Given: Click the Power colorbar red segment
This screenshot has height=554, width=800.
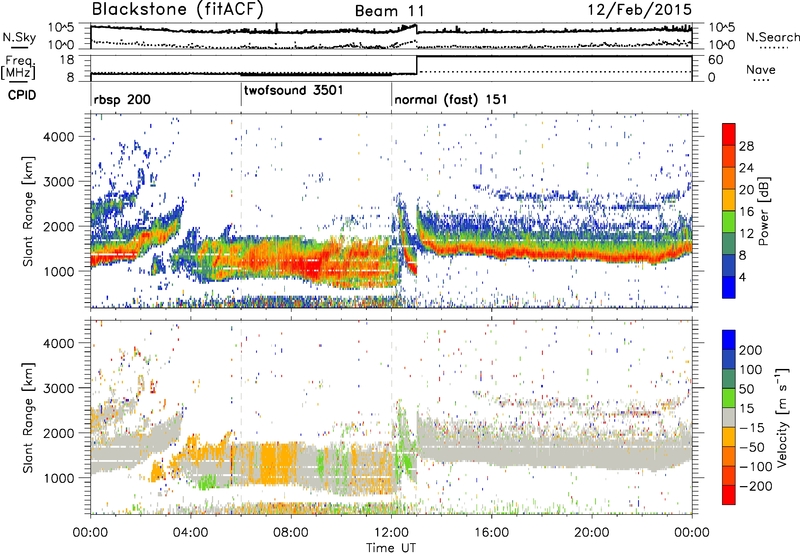Looking at the screenshot, I should coord(729,134).
